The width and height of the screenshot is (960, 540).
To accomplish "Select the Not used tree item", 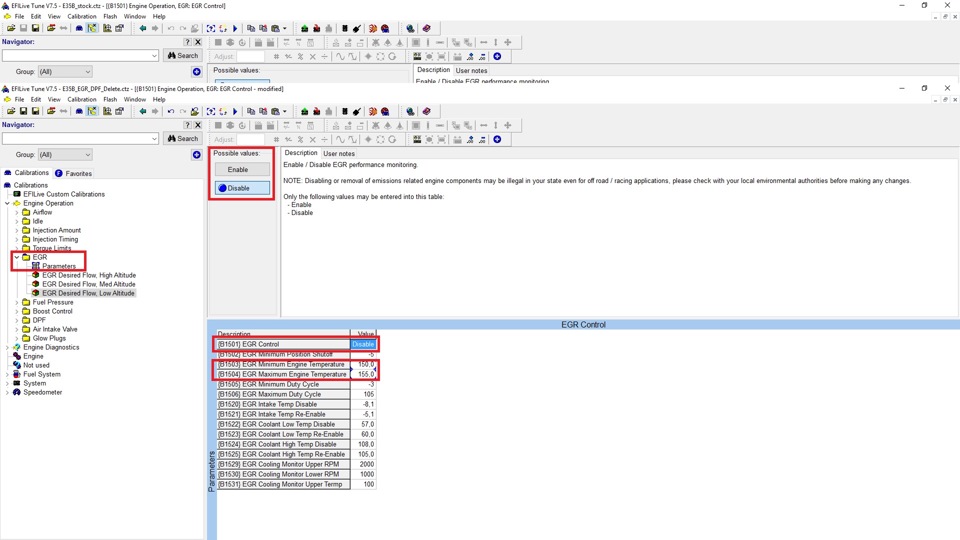I will [36, 366].
